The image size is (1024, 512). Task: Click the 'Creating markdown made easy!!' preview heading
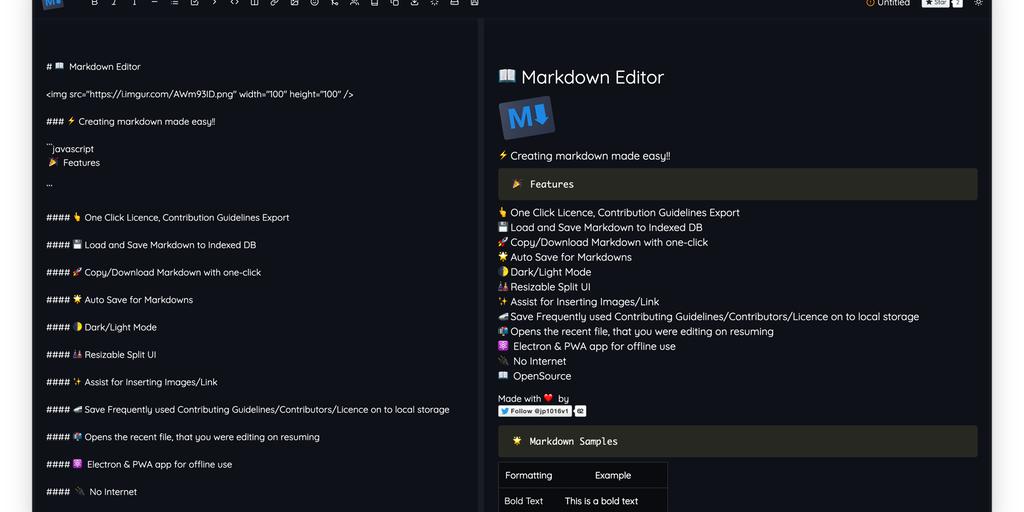point(590,156)
